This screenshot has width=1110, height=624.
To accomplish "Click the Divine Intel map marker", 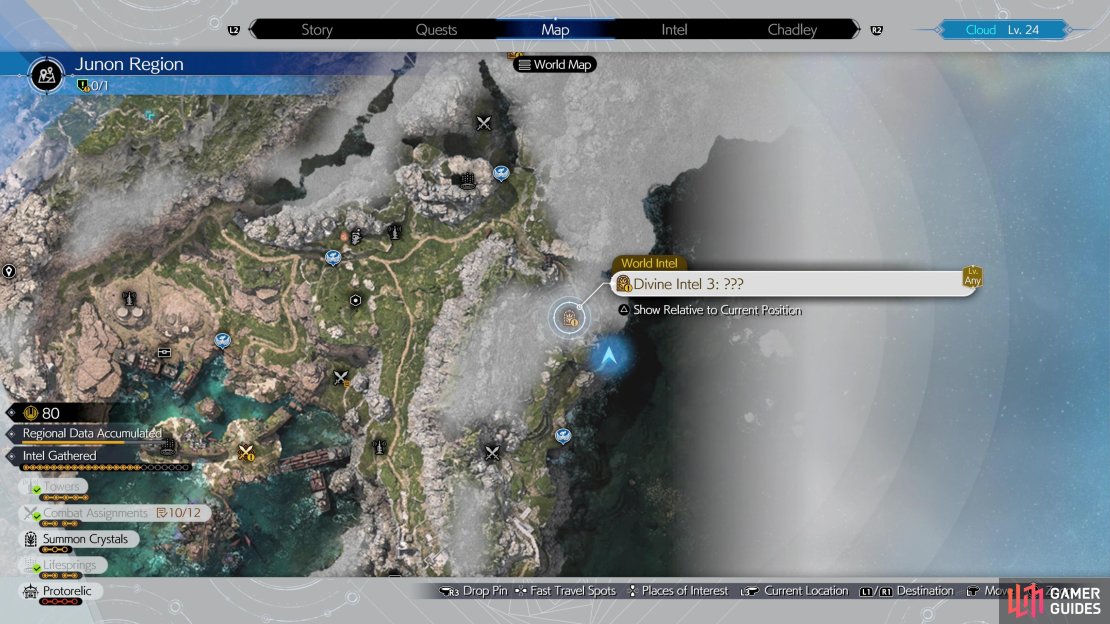I will pos(569,318).
